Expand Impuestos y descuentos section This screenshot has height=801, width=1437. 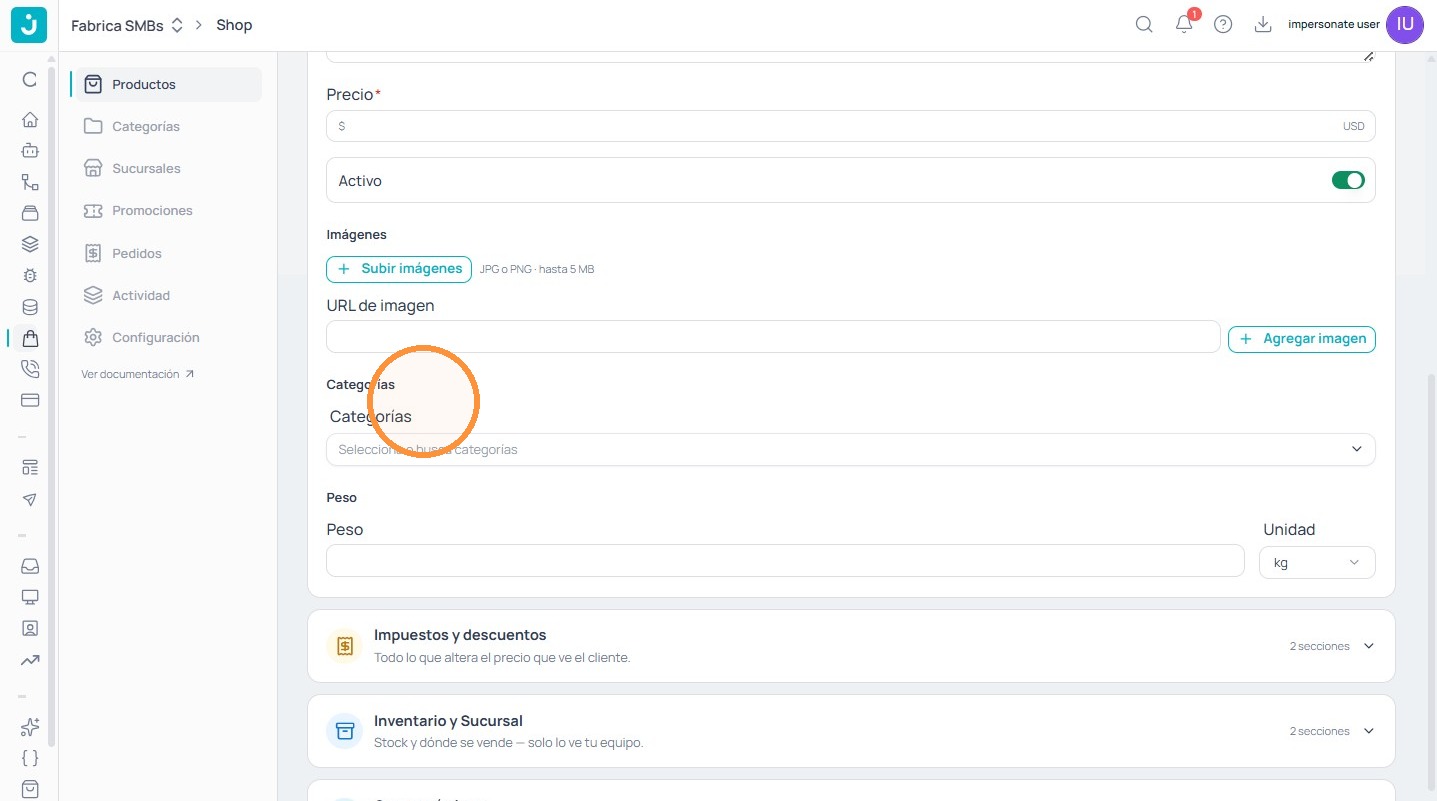coord(851,646)
